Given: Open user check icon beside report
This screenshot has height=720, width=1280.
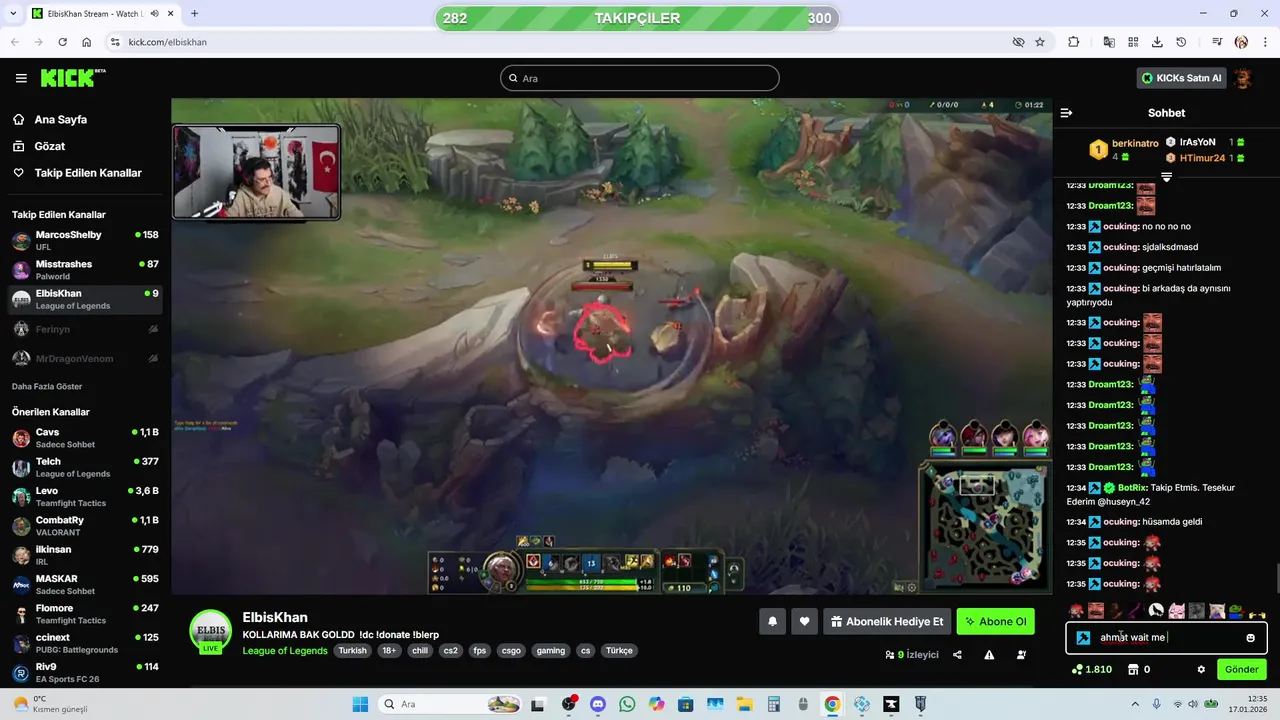Looking at the screenshot, I should [x=1021, y=655].
